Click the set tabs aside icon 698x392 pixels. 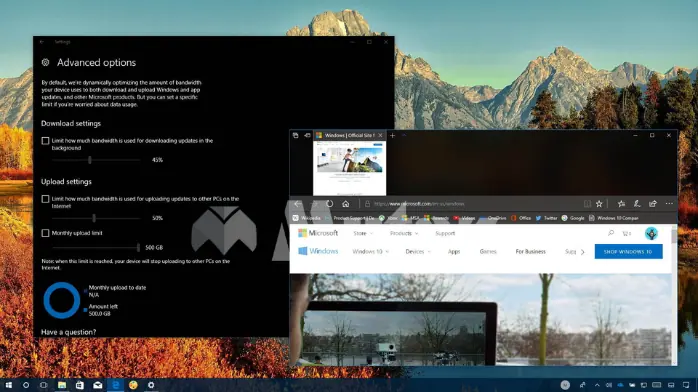(307, 135)
